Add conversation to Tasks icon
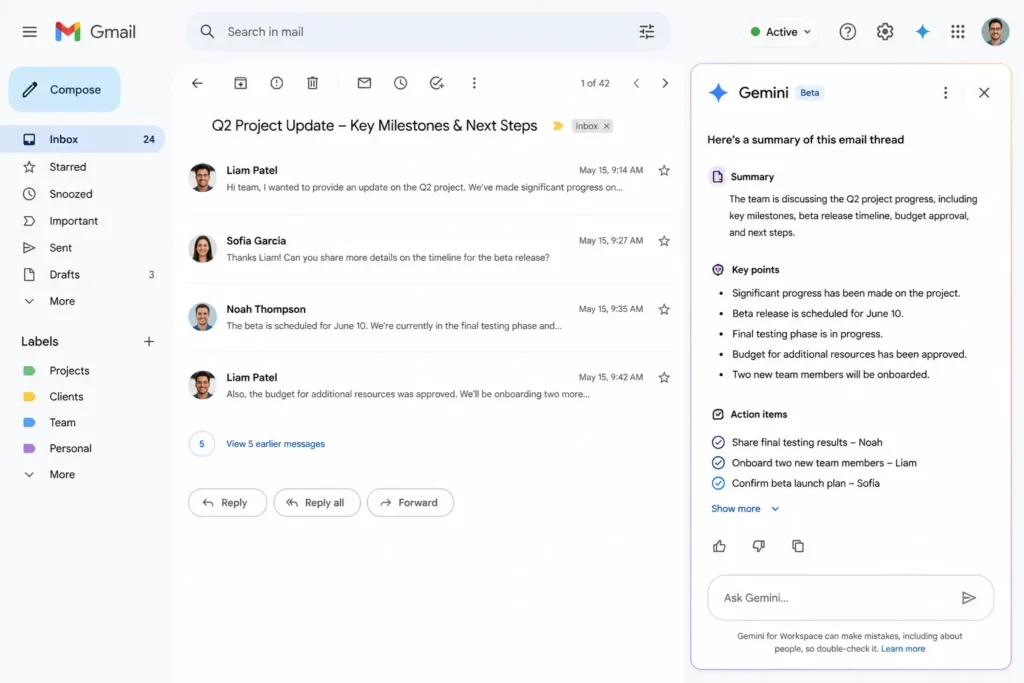The image size is (1024, 683). tap(436, 83)
